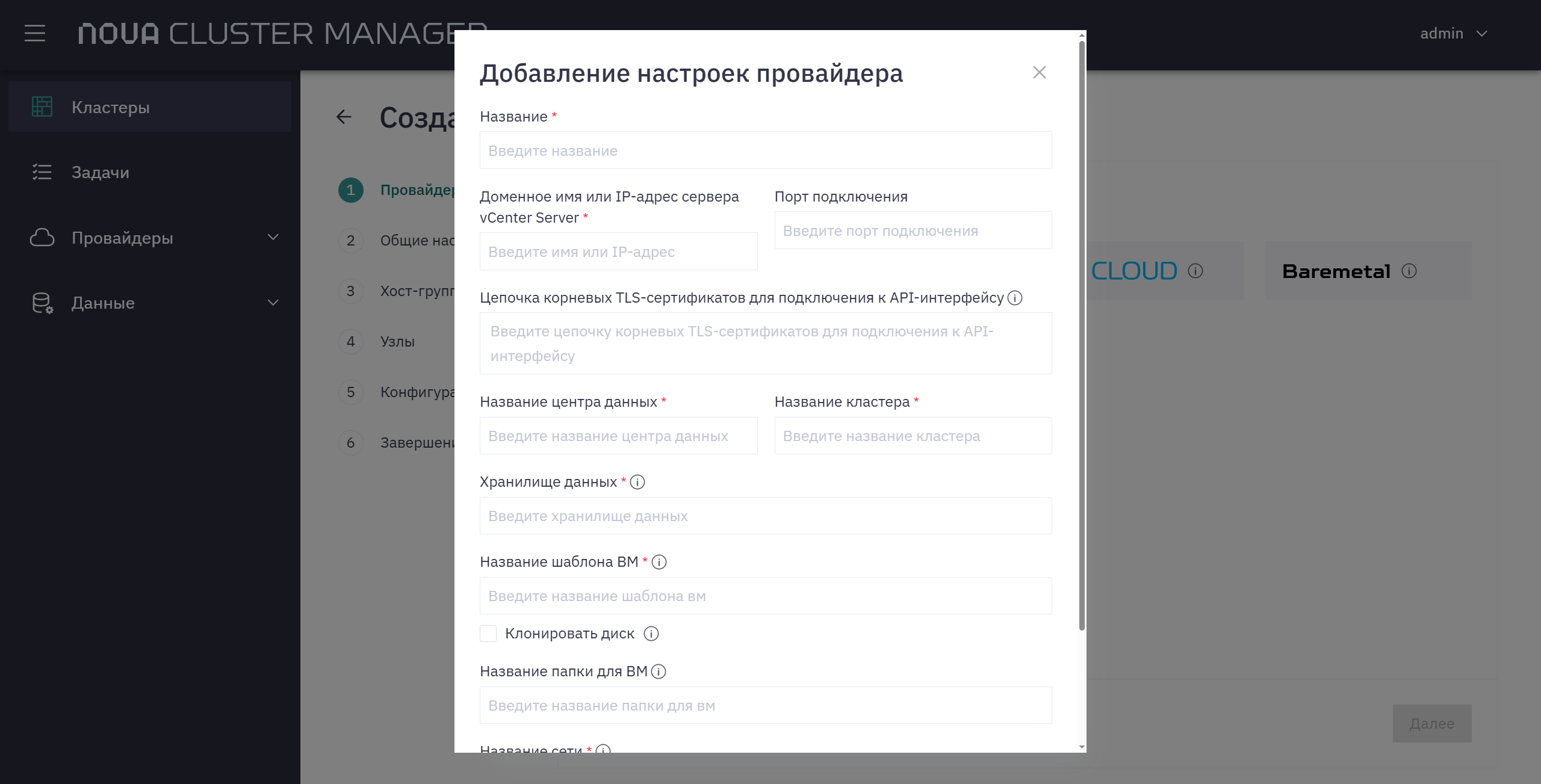Show info for Клонировать диск
1541x784 pixels.
[651, 634]
